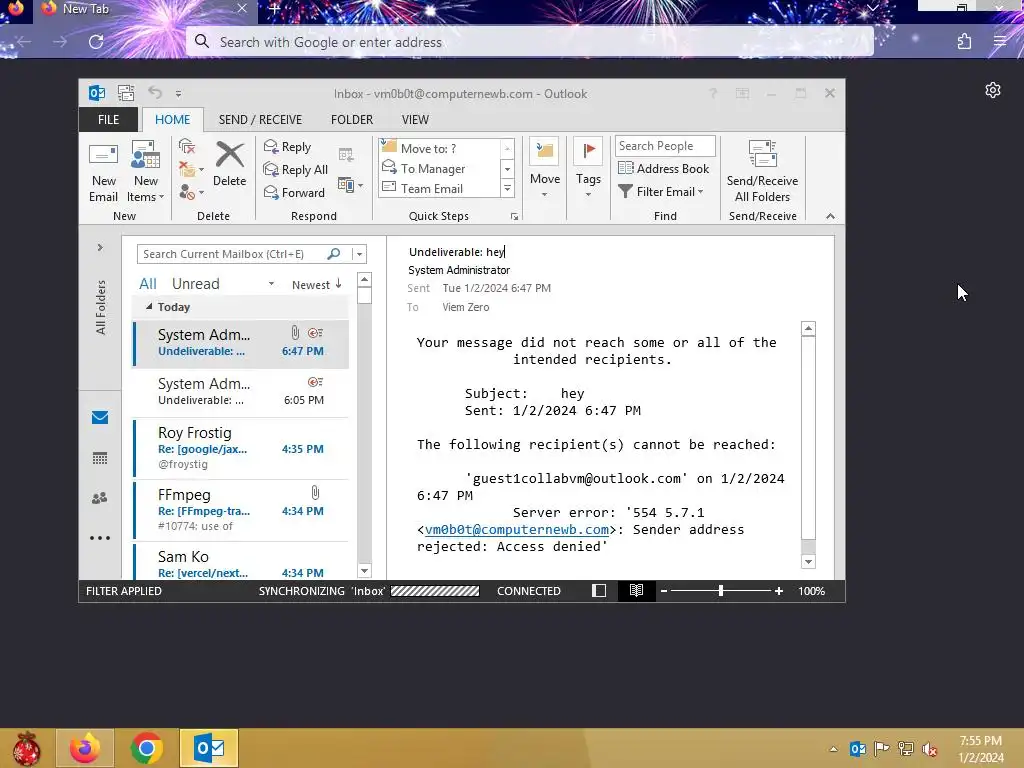The image size is (1024, 768).
Task: Open the Sam Ko email
Action: pos(240,563)
